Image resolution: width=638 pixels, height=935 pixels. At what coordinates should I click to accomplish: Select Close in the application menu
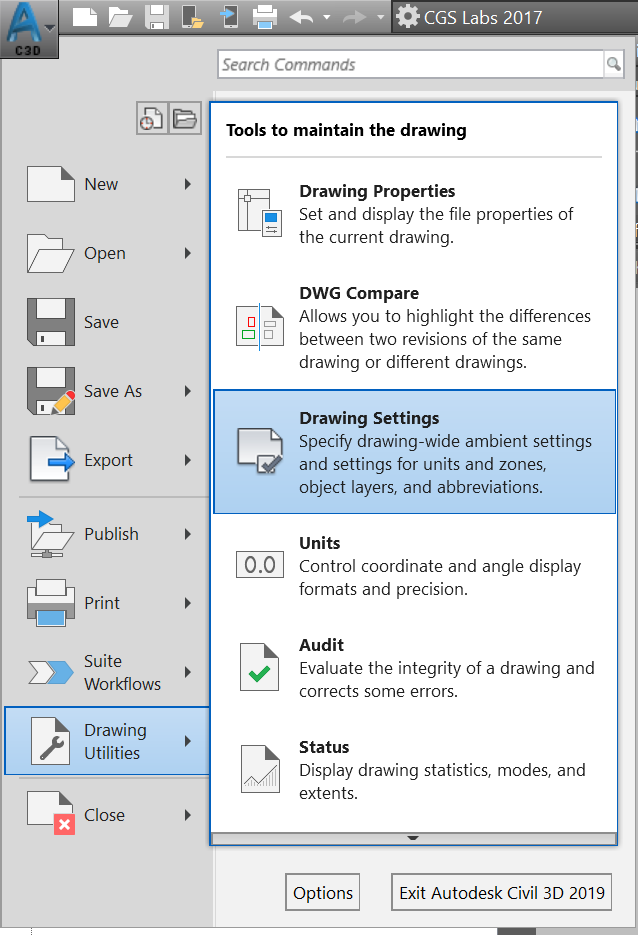pyautogui.click(x=106, y=815)
